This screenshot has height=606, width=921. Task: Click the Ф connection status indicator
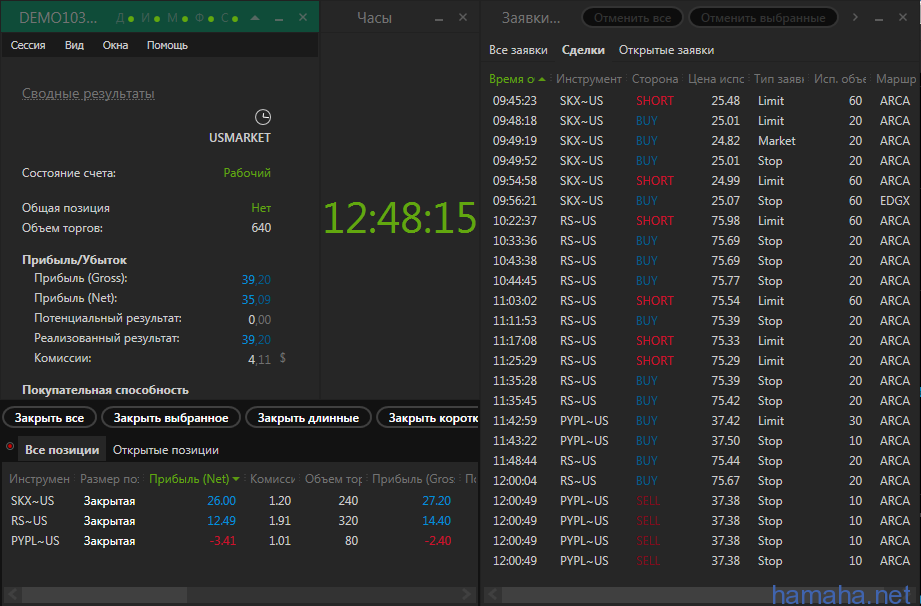(204, 18)
